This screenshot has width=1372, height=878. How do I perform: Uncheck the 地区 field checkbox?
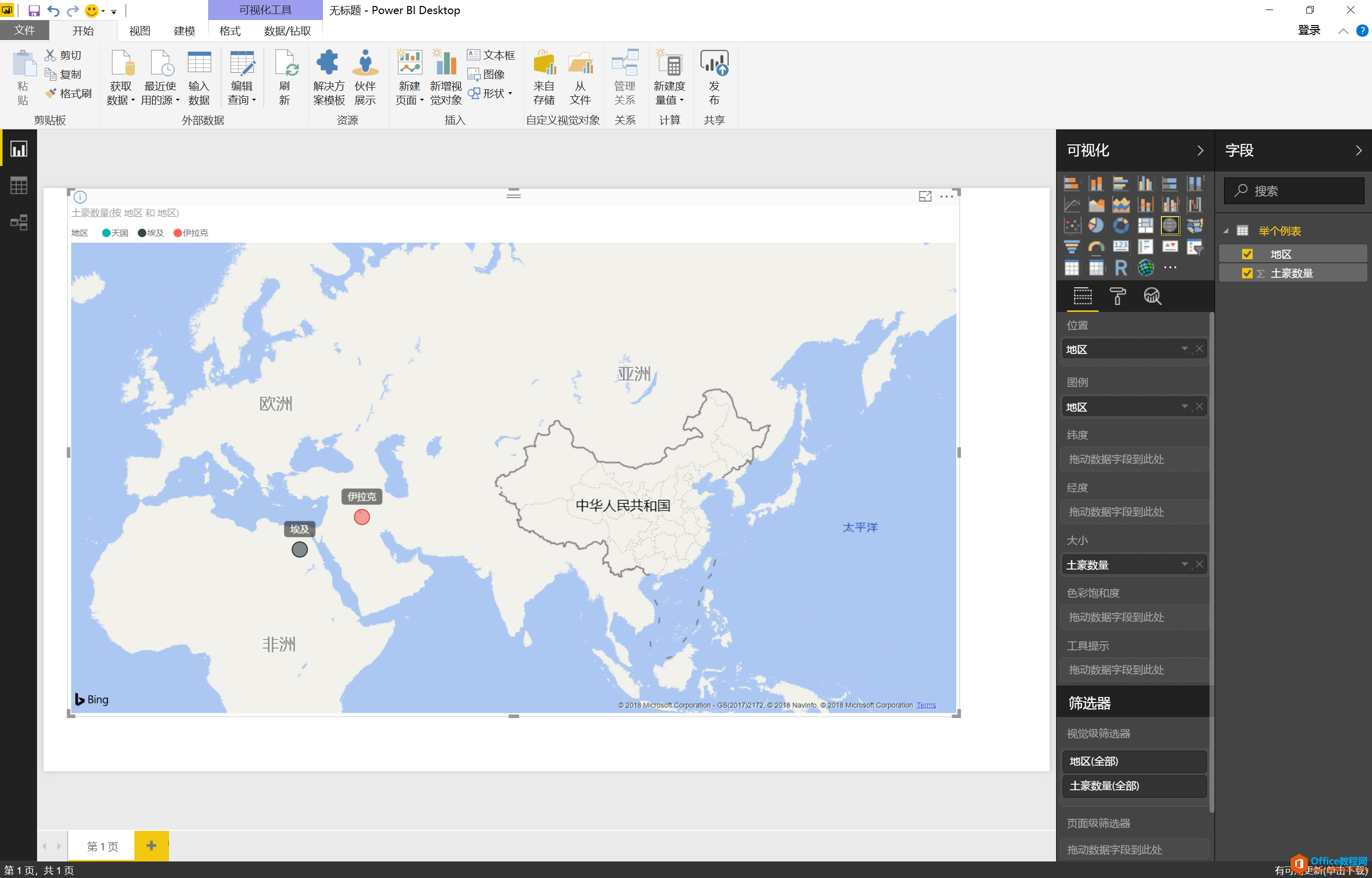(x=1247, y=254)
